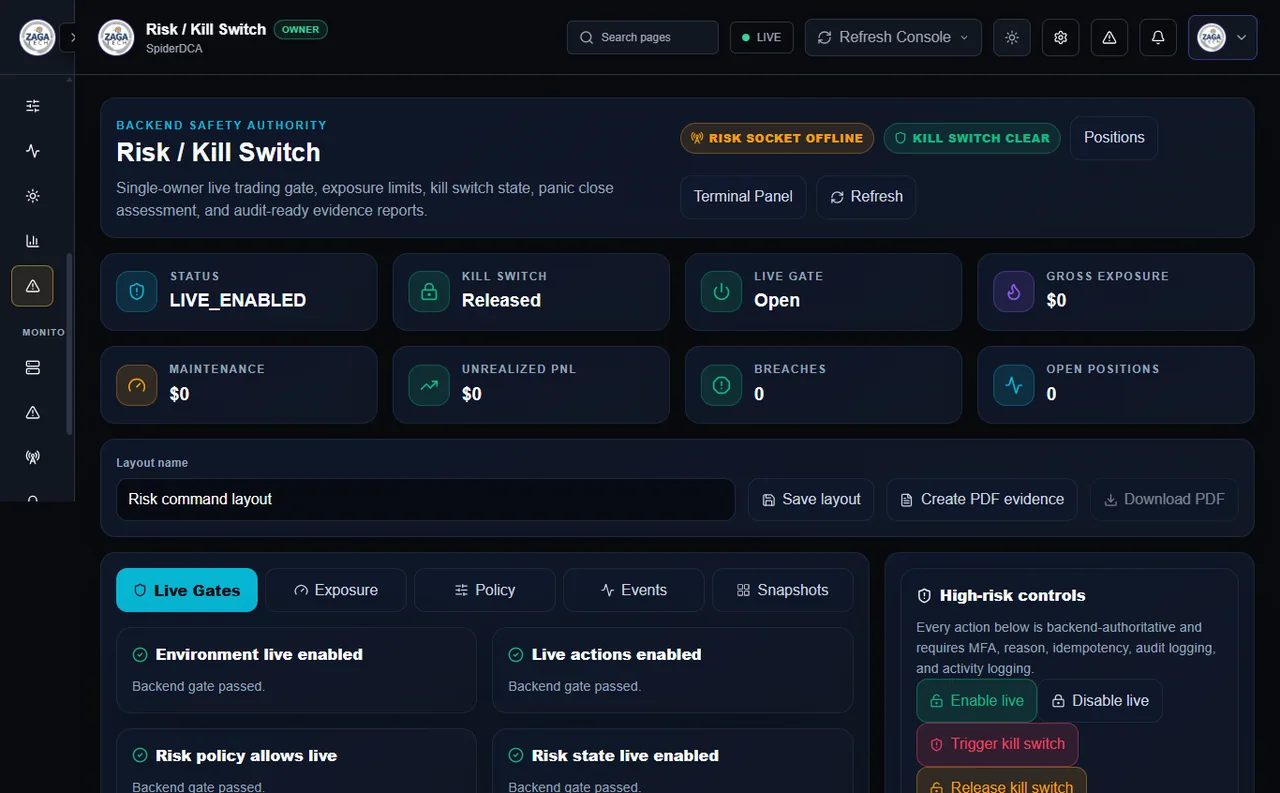Open the warning triangle in the top bar
Viewport: 1280px width, 793px height.
1109,37
